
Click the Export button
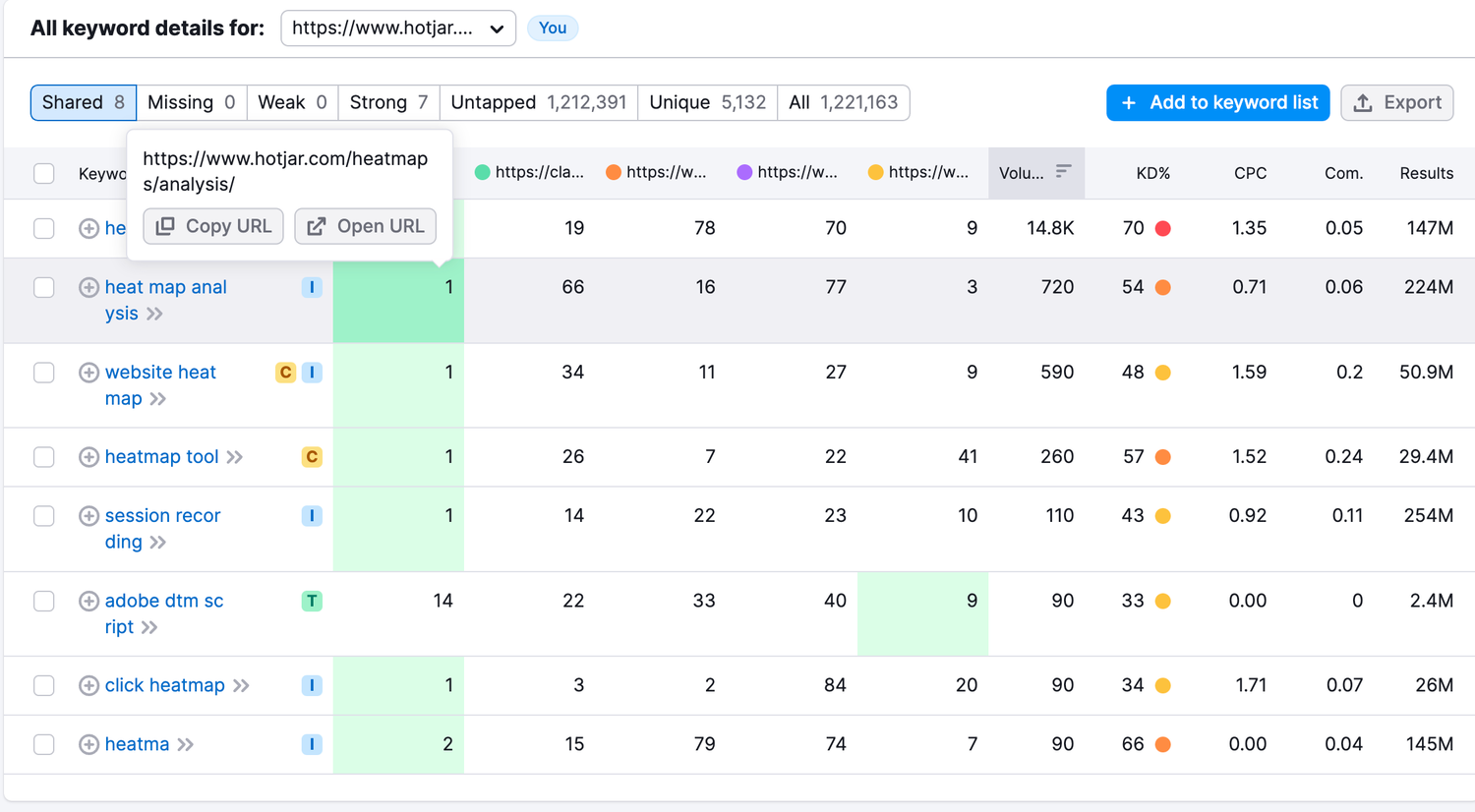[1397, 102]
